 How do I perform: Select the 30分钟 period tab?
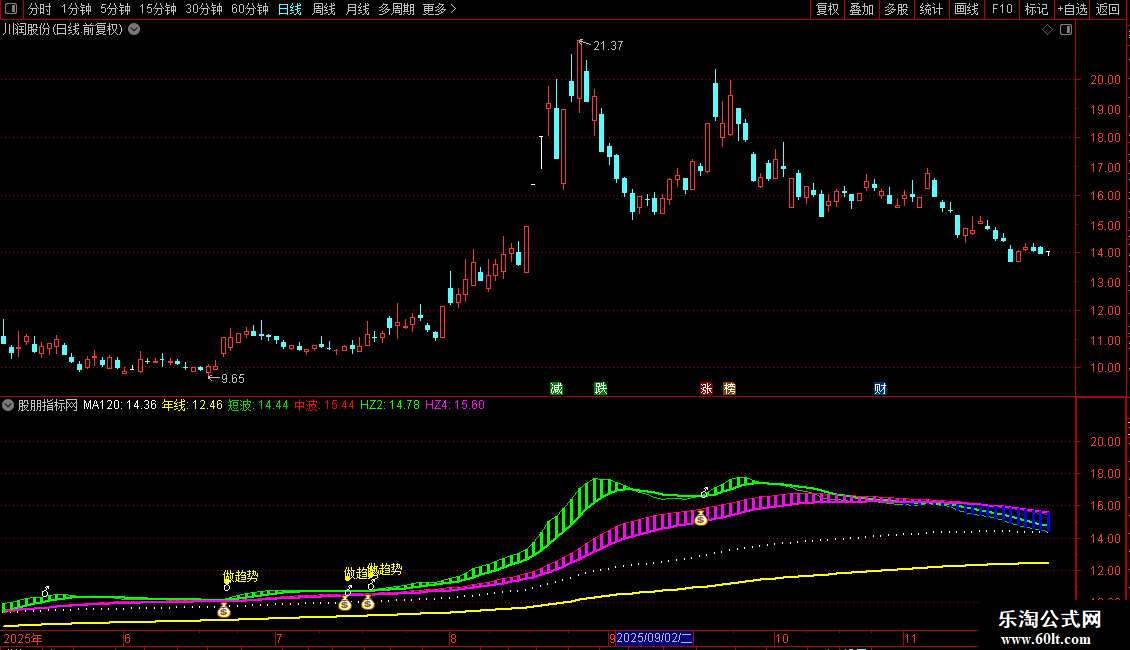click(204, 9)
